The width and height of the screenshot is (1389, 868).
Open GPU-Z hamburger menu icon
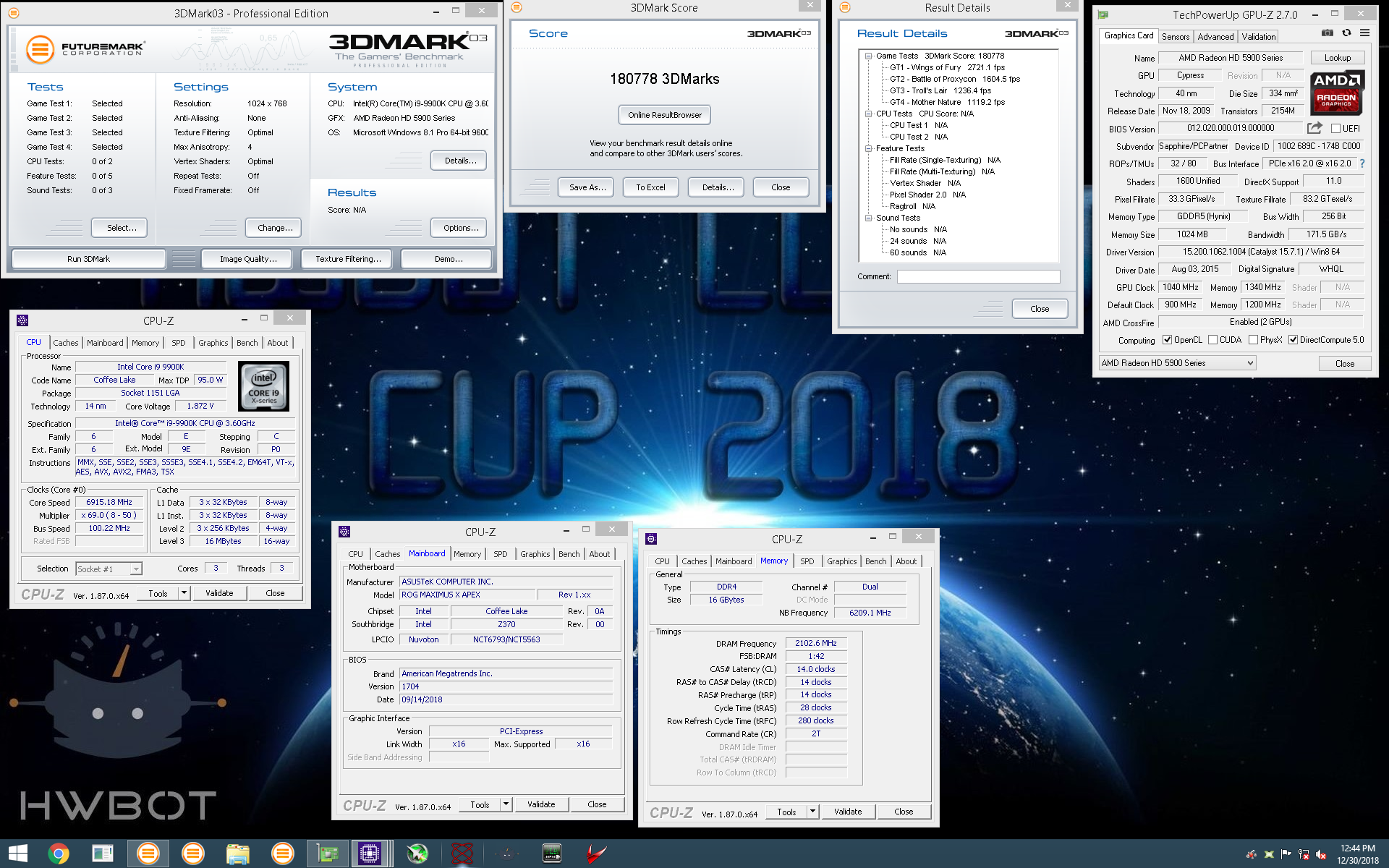1364,33
